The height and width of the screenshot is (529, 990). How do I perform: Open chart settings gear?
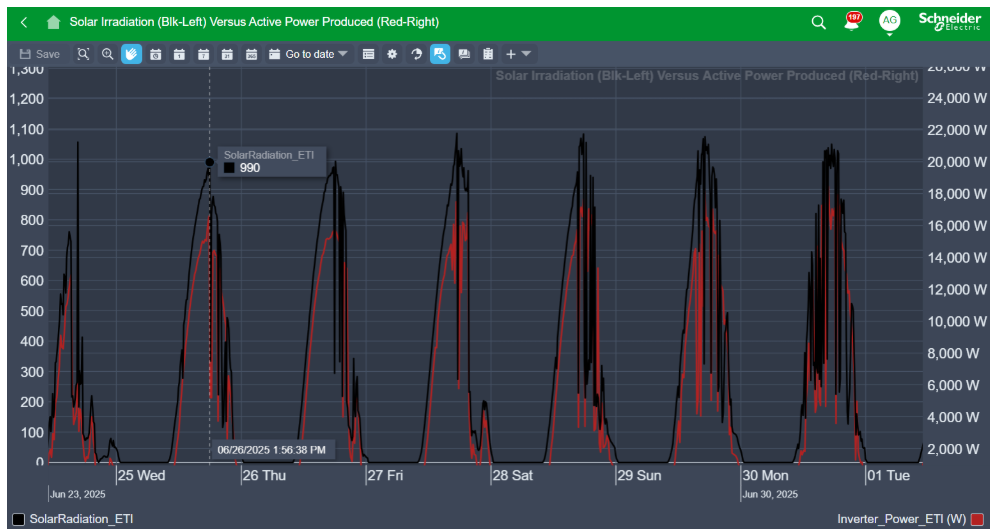click(x=392, y=54)
